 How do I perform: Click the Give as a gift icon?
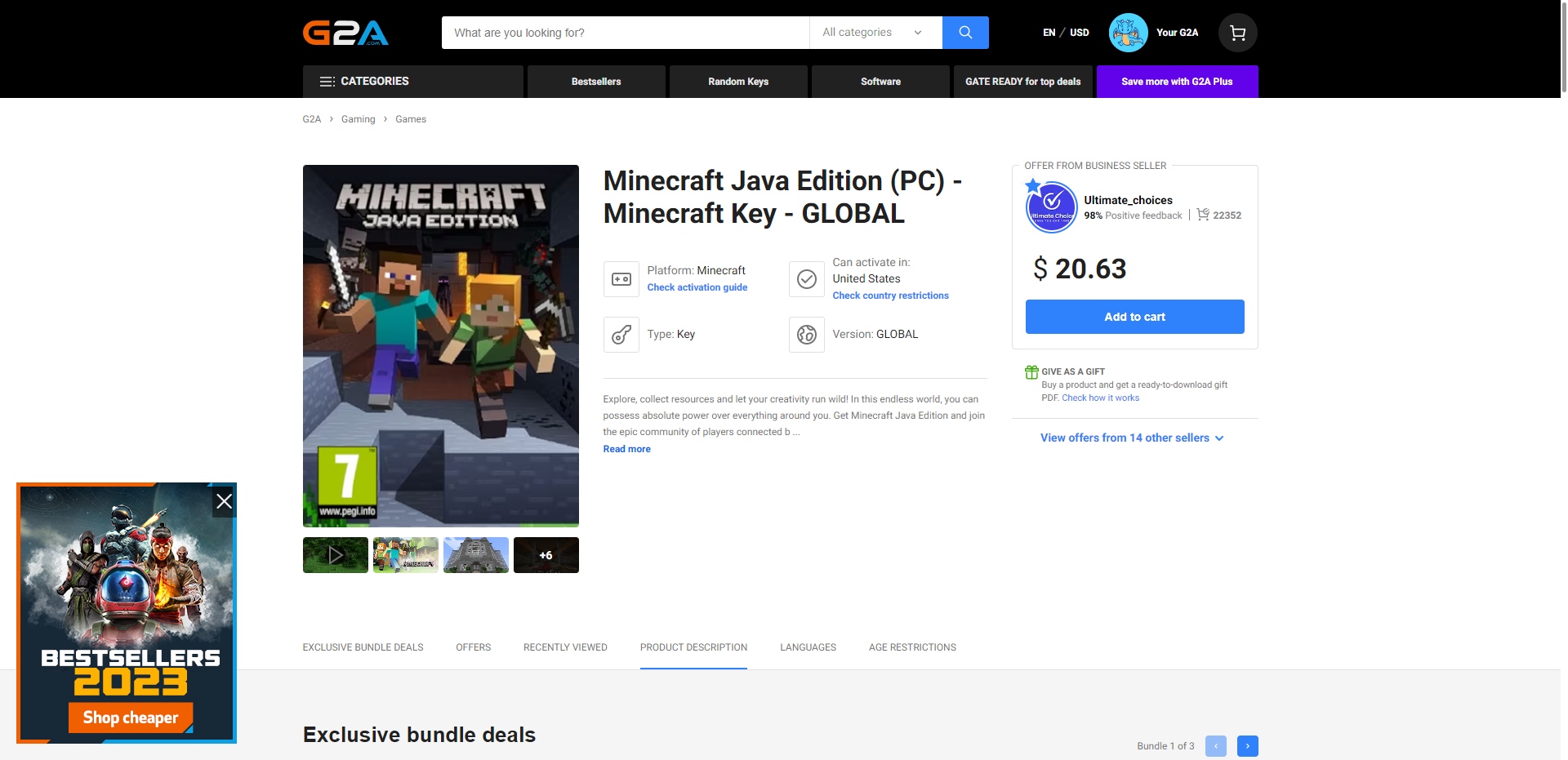(x=1031, y=372)
